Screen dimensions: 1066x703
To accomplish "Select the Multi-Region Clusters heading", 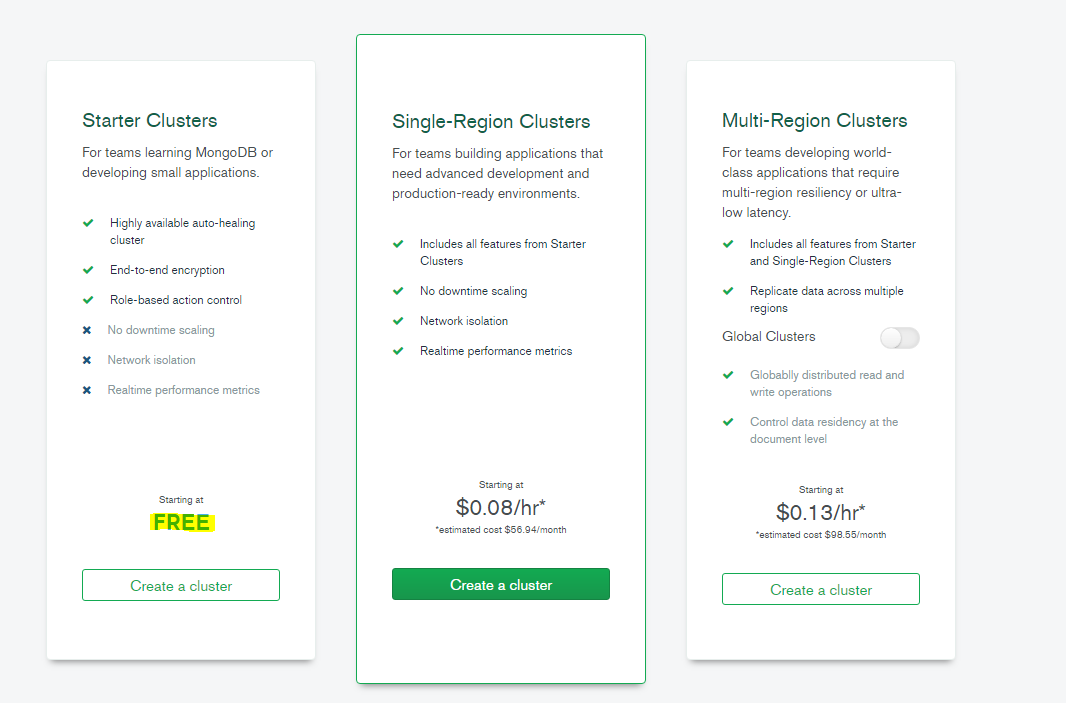I will [814, 120].
